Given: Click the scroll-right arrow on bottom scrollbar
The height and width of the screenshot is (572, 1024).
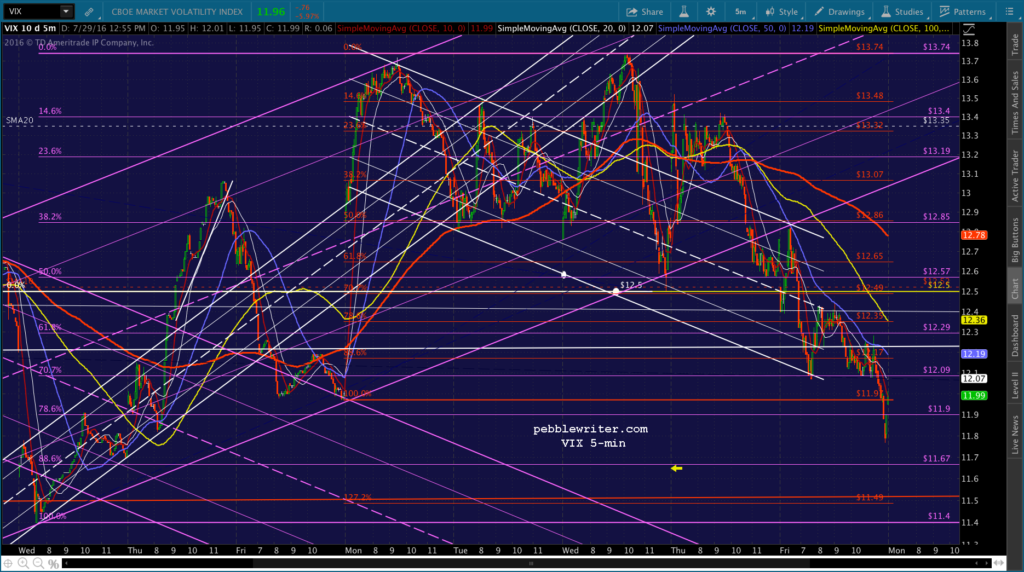Looking at the screenshot, I should pos(986,563).
